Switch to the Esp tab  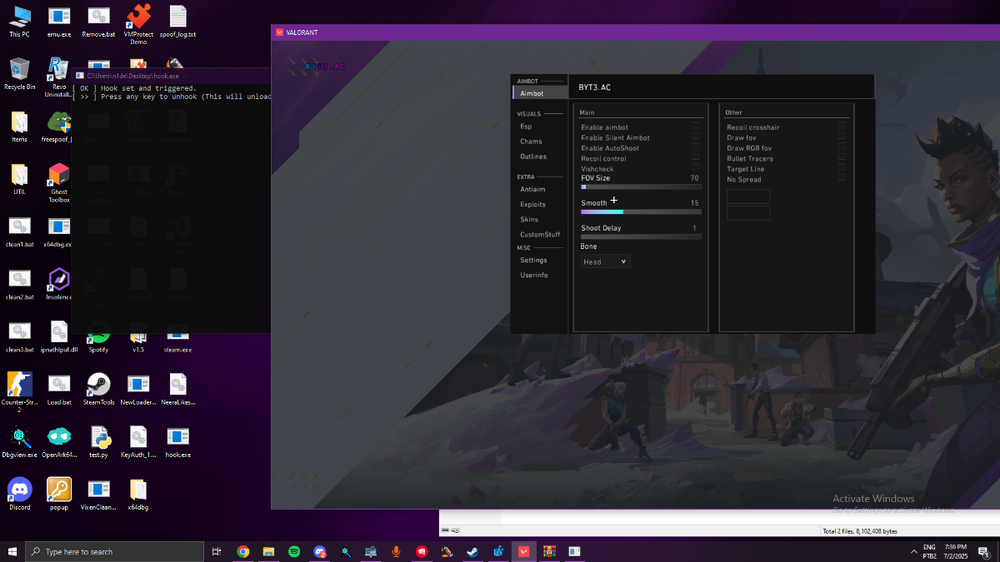click(x=526, y=127)
